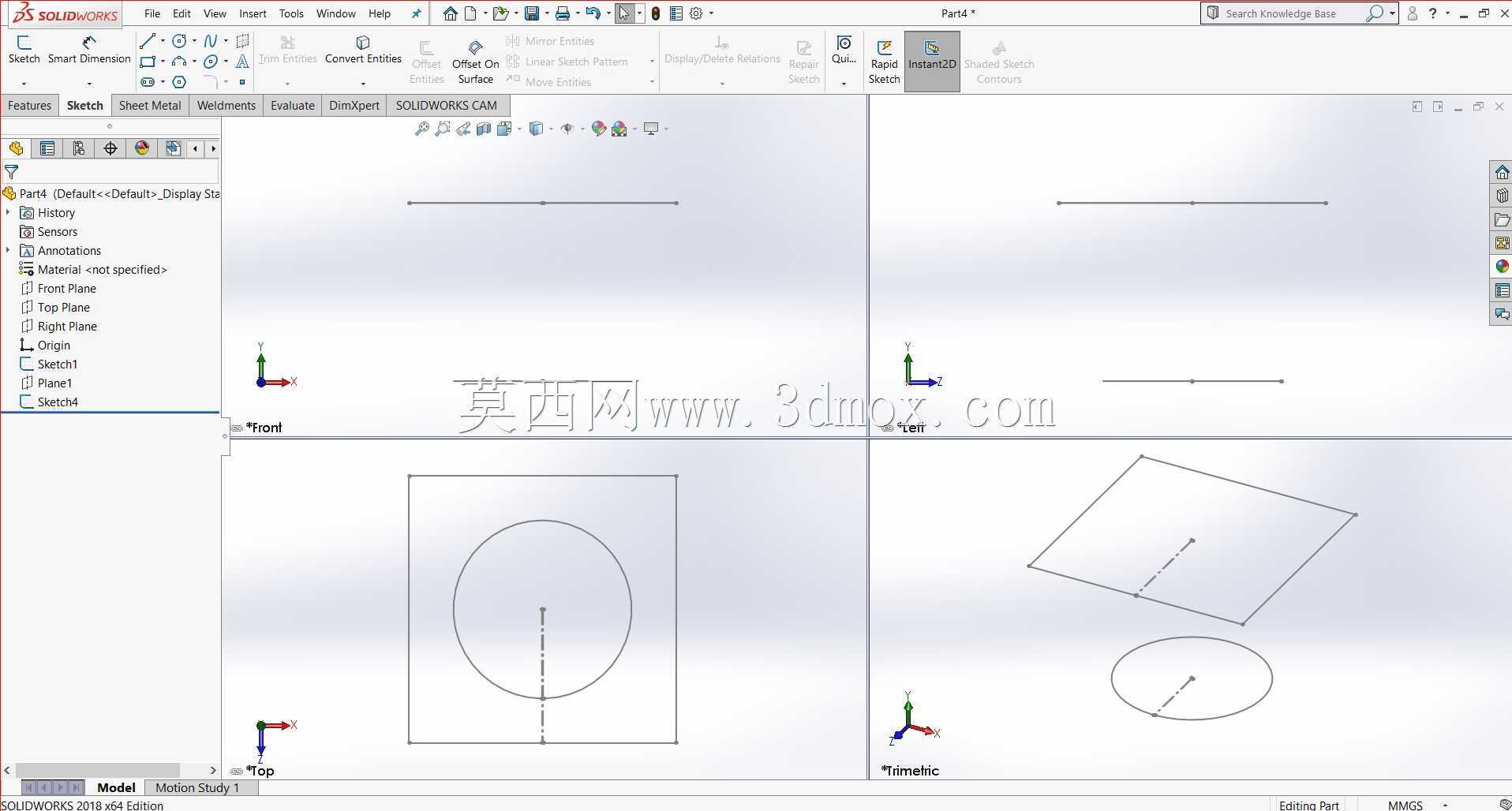The width and height of the screenshot is (1512, 811).
Task: Click the Zoom to Fit icon
Action: pos(422,129)
